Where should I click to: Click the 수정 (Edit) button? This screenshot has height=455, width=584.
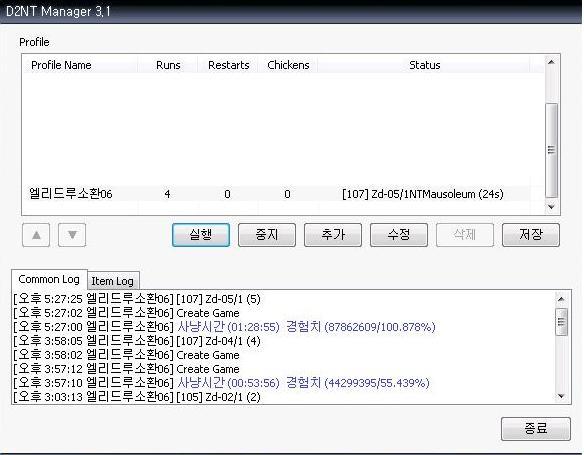(x=399, y=235)
